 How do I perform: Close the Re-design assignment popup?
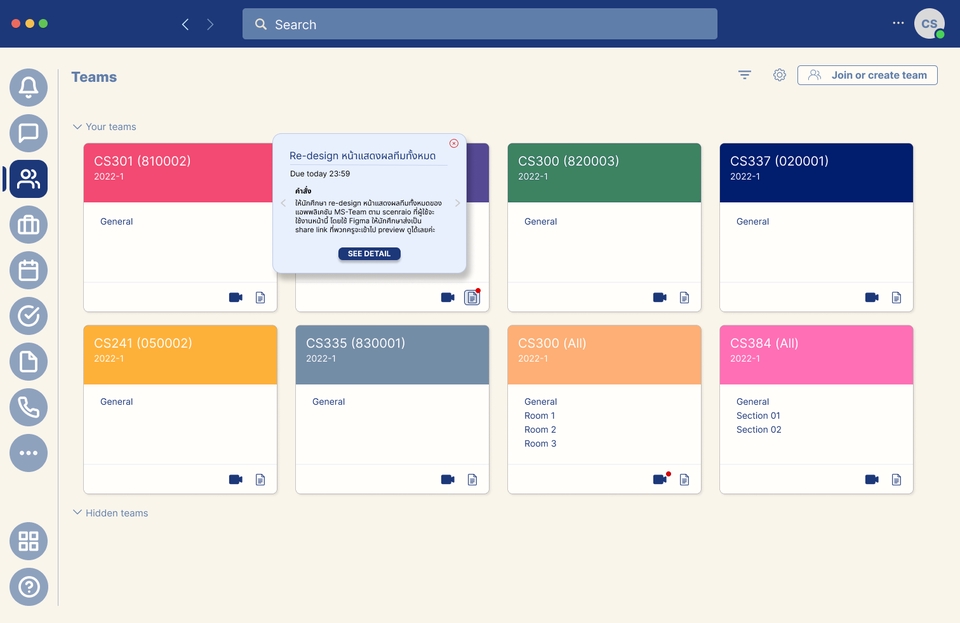[x=454, y=143]
